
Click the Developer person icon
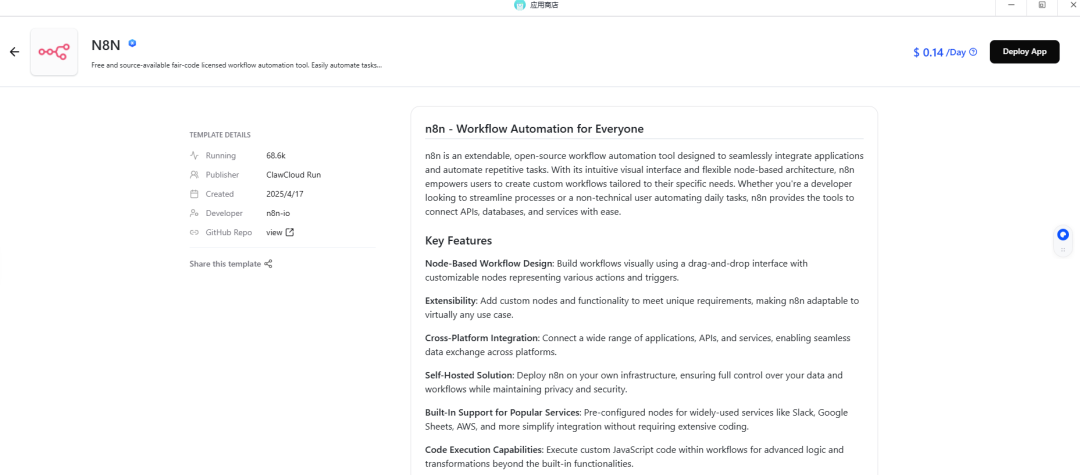pyautogui.click(x=194, y=213)
